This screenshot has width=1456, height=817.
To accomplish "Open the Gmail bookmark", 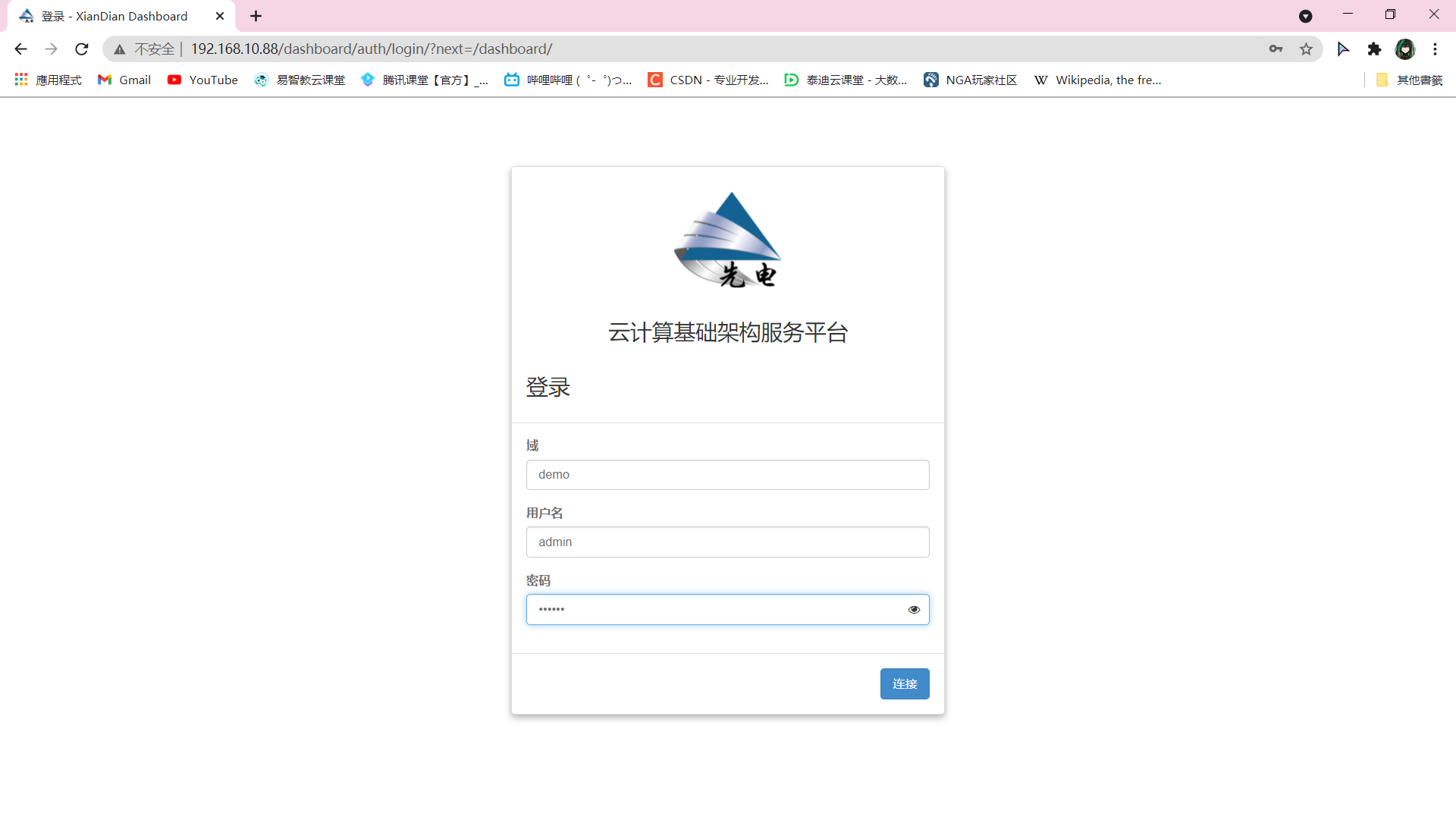I will [124, 80].
